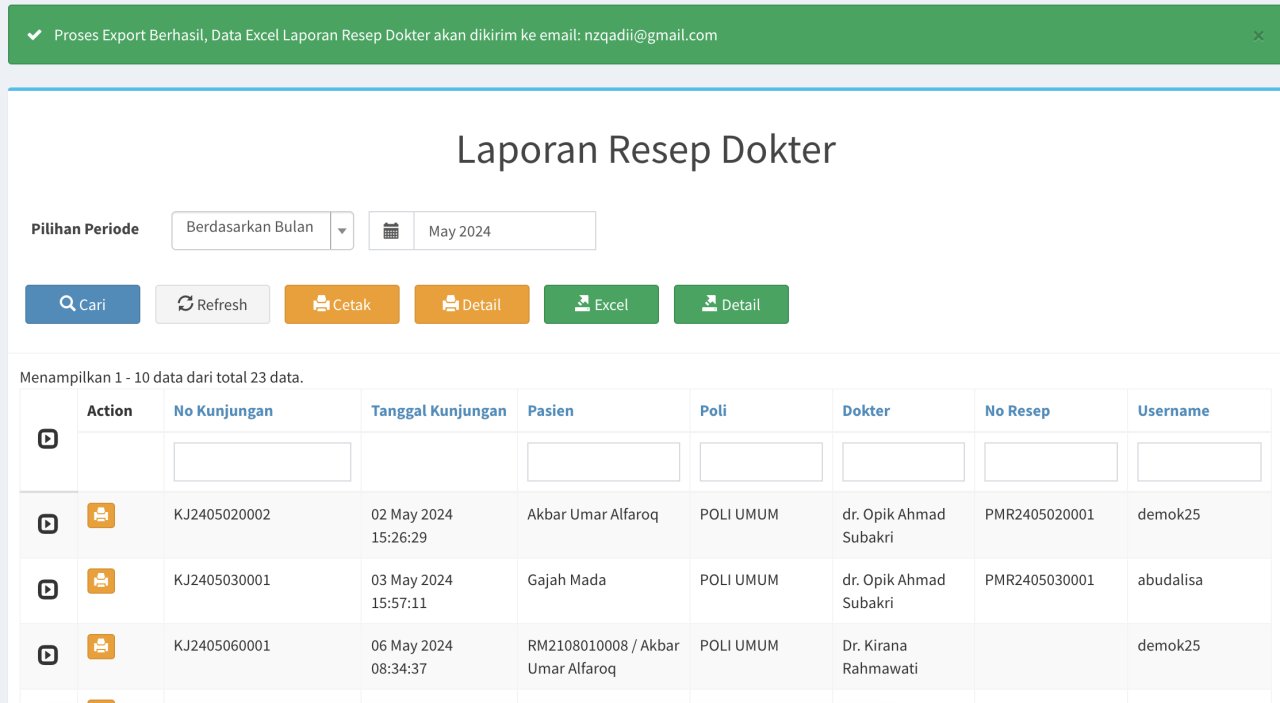Sort table by No Kunjungan column

coord(223,411)
